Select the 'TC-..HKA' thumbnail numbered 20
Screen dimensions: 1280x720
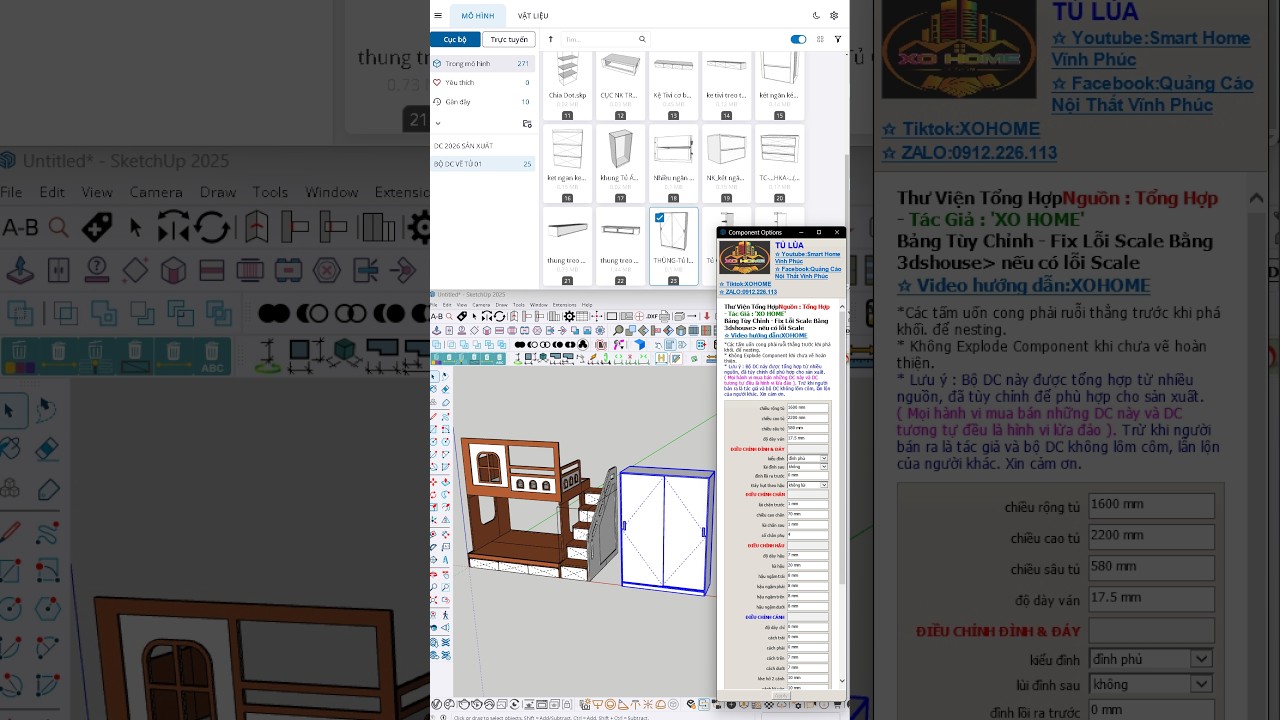pos(779,163)
